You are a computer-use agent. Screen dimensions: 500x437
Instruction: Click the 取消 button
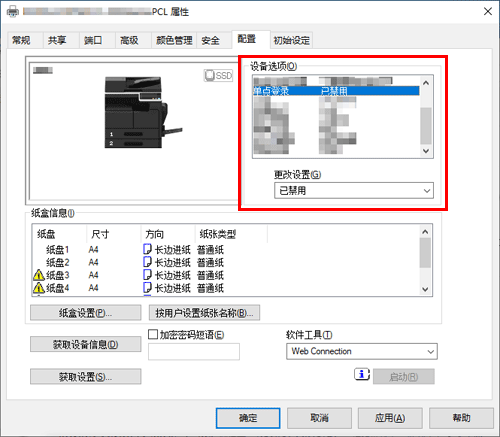click(319, 418)
